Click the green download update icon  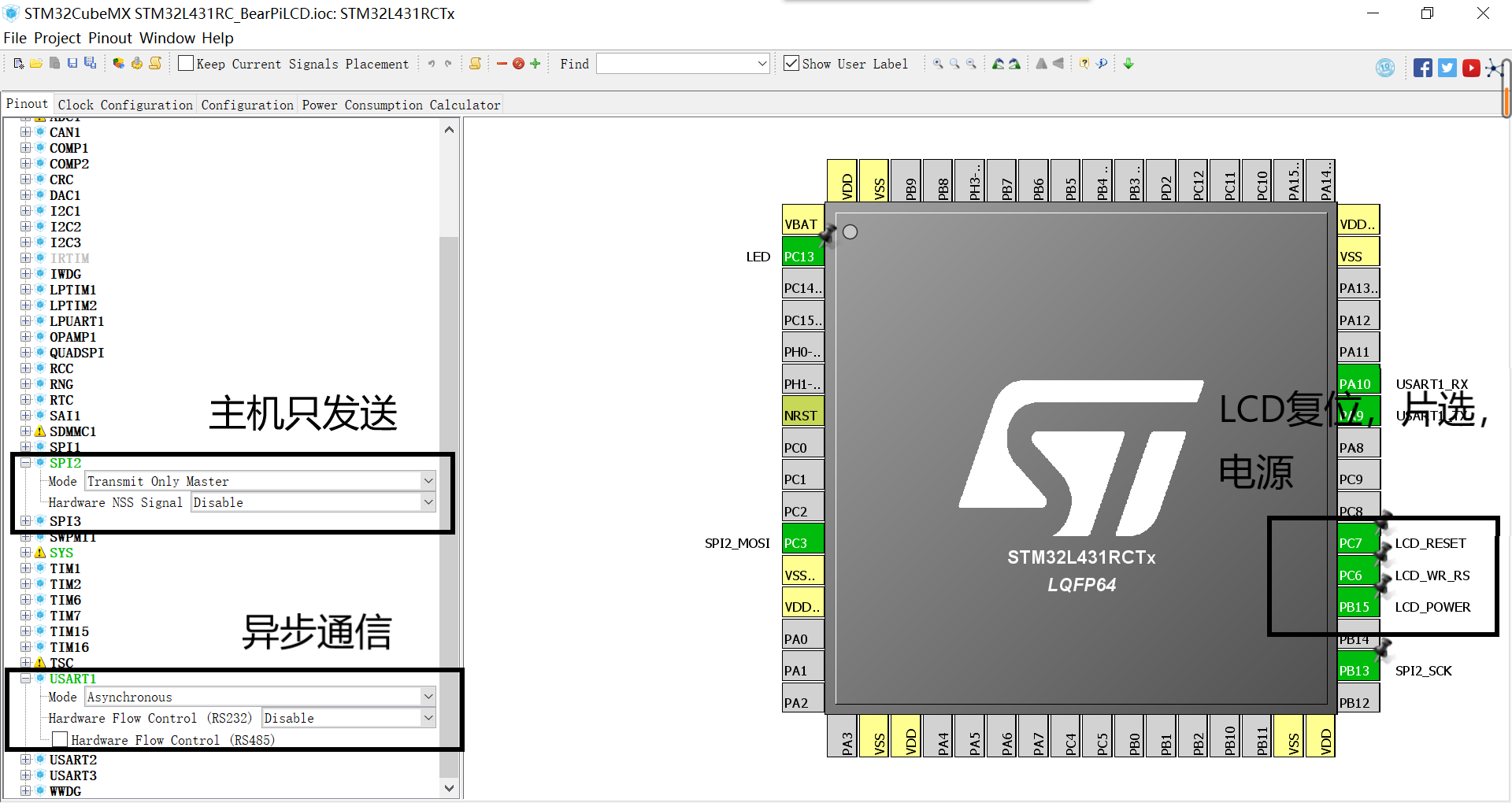click(x=1128, y=64)
